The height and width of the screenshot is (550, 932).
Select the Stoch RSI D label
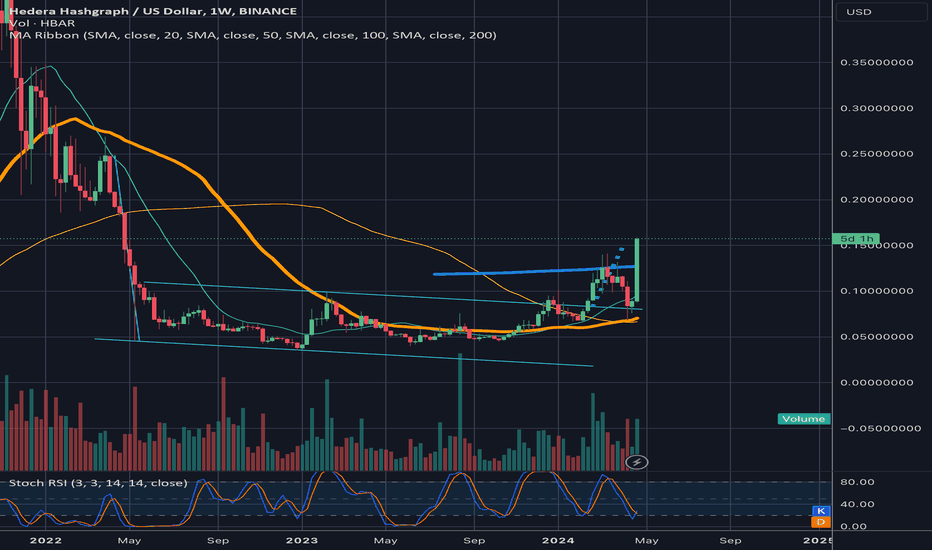(821, 521)
